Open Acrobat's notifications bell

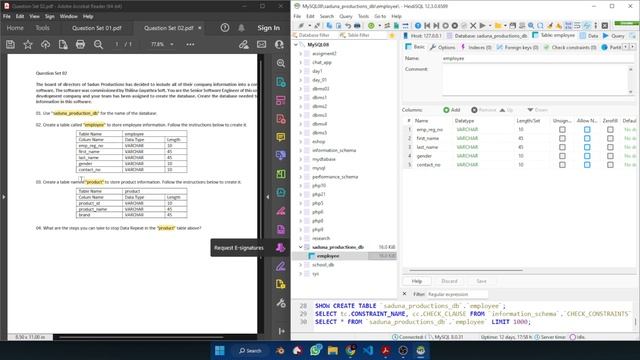tap(242, 28)
